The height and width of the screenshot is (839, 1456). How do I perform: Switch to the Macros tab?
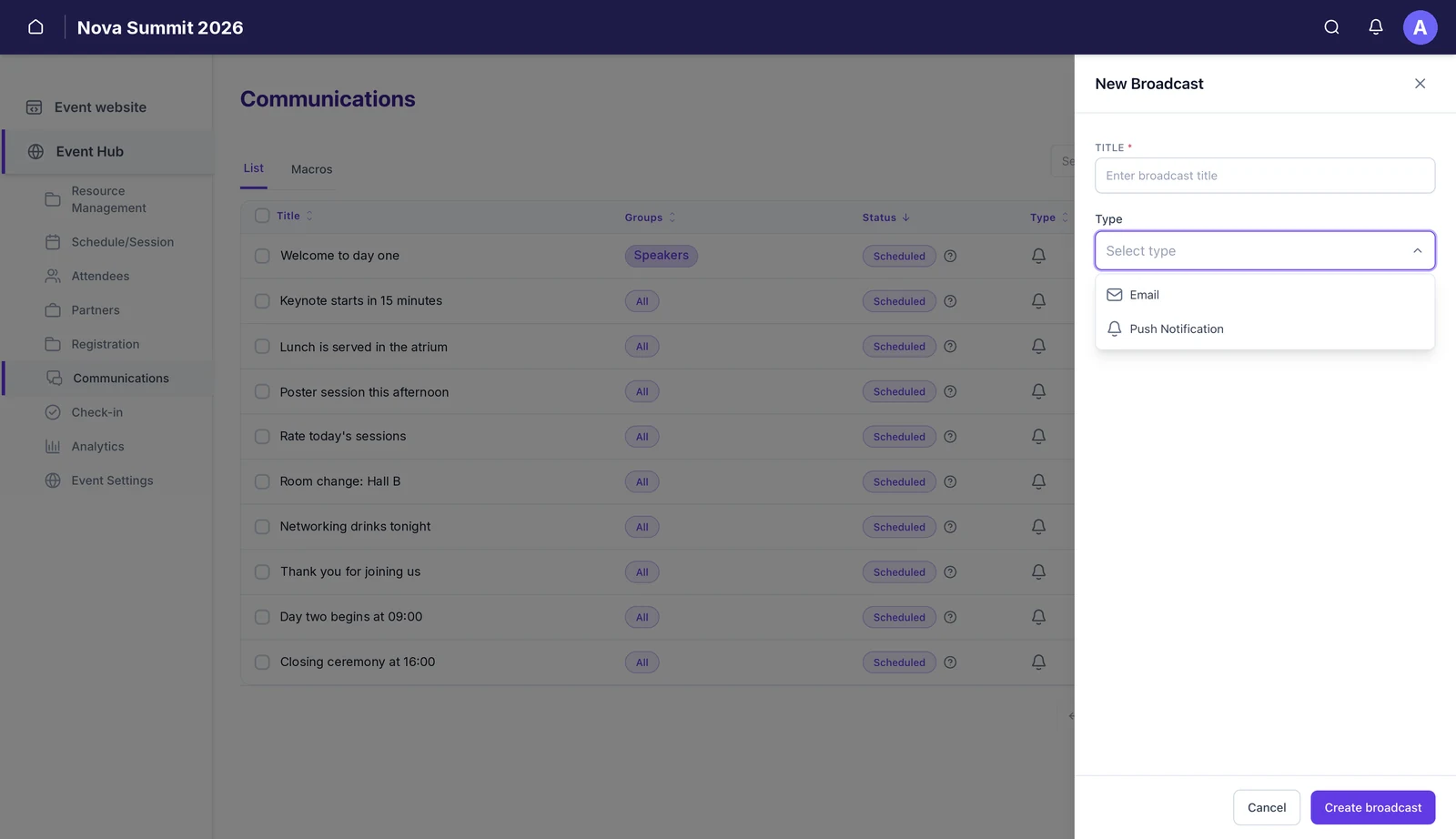pos(311,169)
